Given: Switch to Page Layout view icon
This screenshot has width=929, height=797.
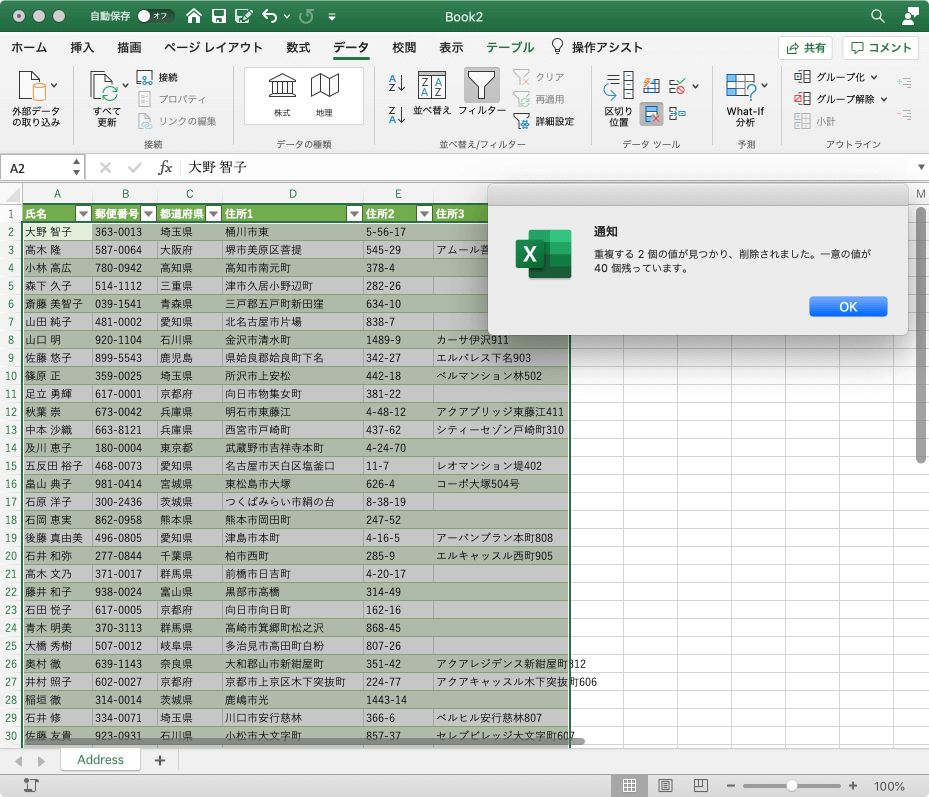Looking at the screenshot, I should [x=665, y=786].
